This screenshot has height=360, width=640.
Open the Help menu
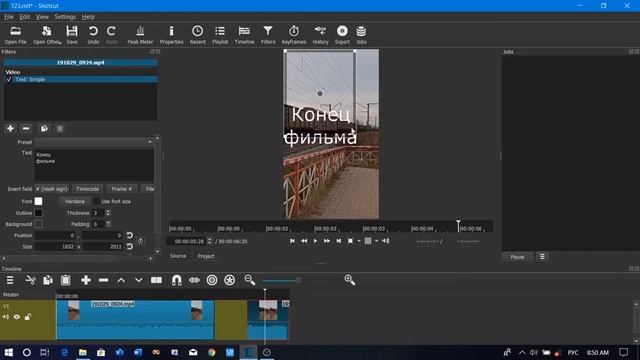point(88,17)
